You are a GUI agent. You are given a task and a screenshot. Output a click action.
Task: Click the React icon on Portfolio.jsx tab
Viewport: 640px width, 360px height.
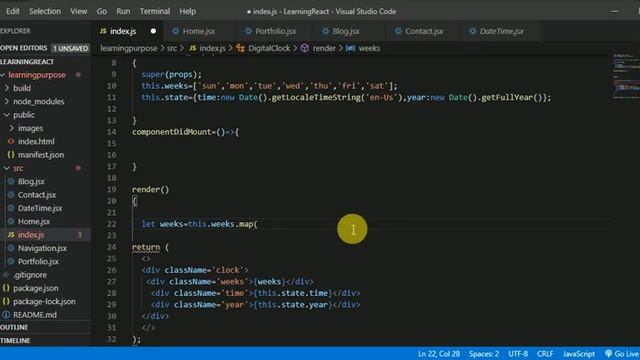(x=248, y=31)
